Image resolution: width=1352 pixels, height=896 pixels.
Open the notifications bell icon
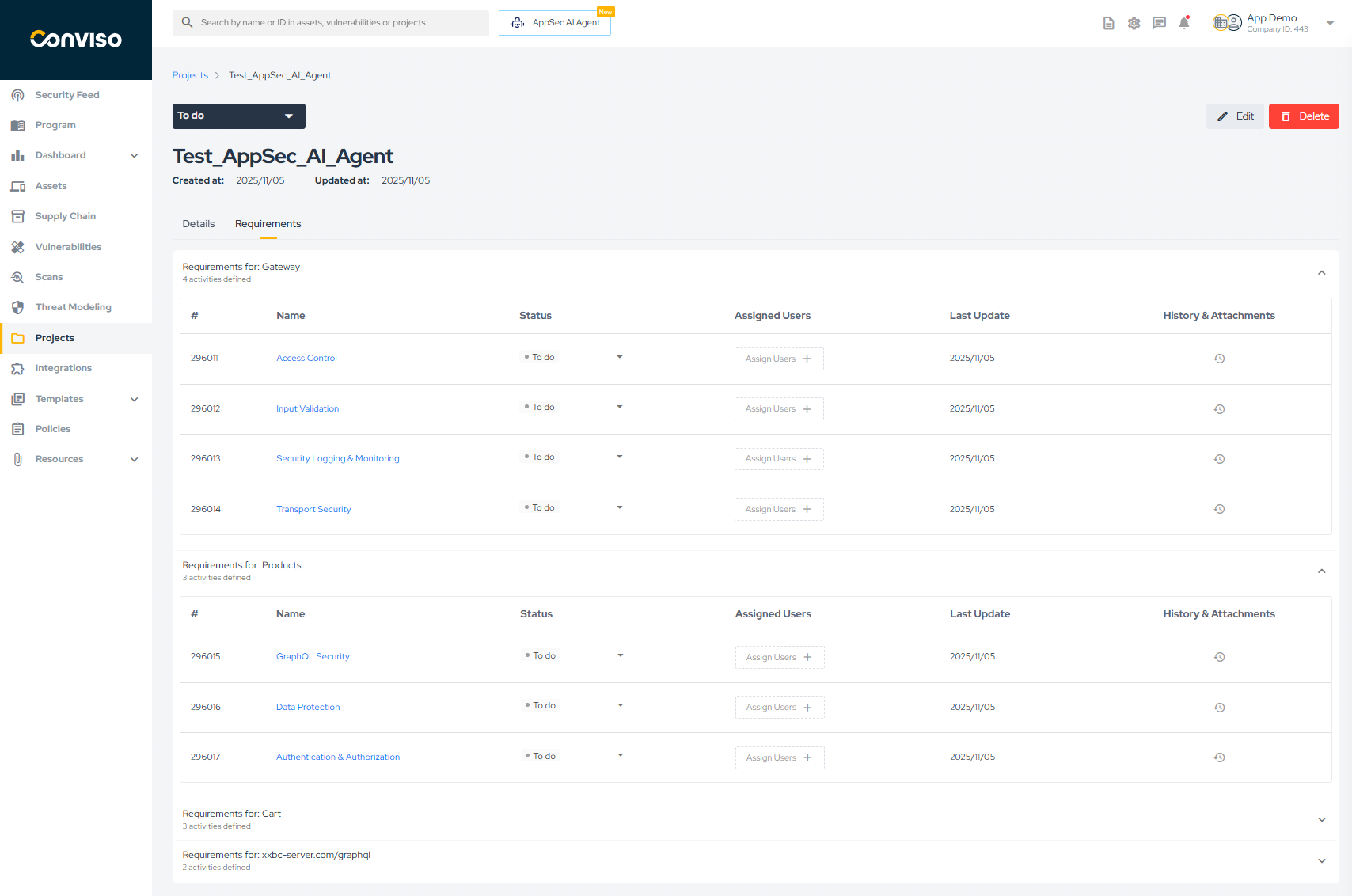pyautogui.click(x=1184, y=23)
